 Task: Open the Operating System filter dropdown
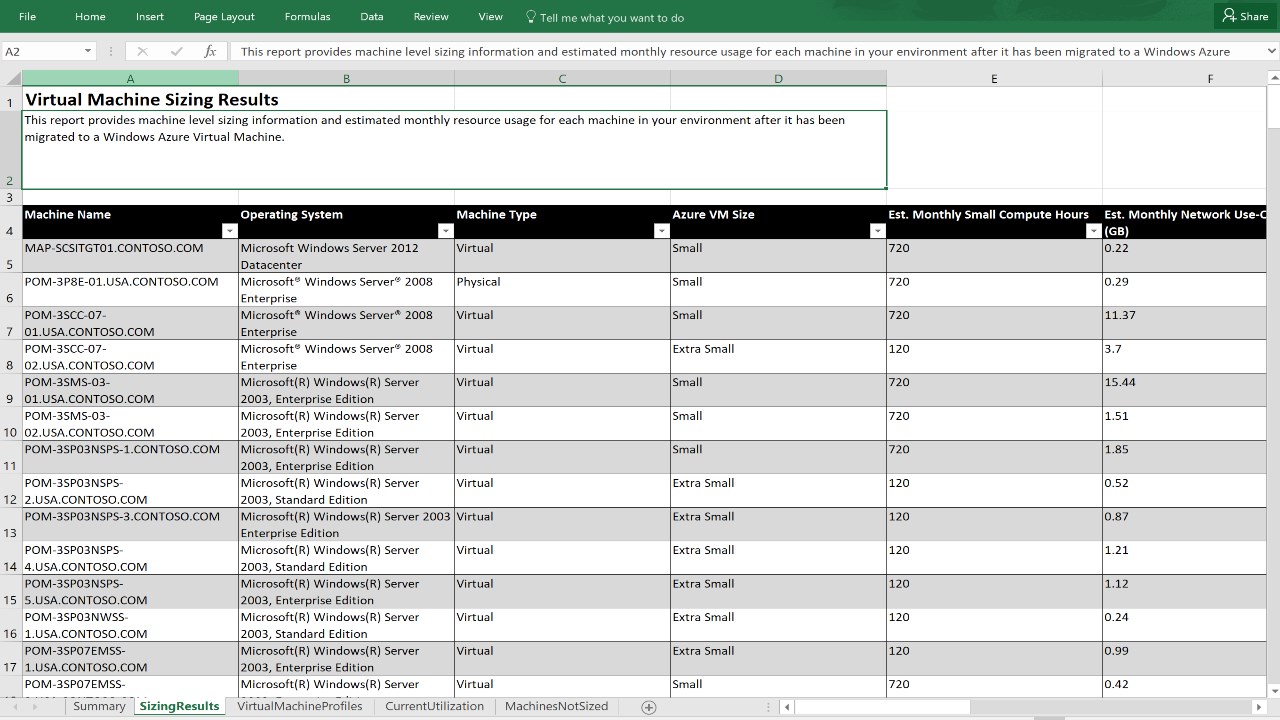tap(445, 231)
